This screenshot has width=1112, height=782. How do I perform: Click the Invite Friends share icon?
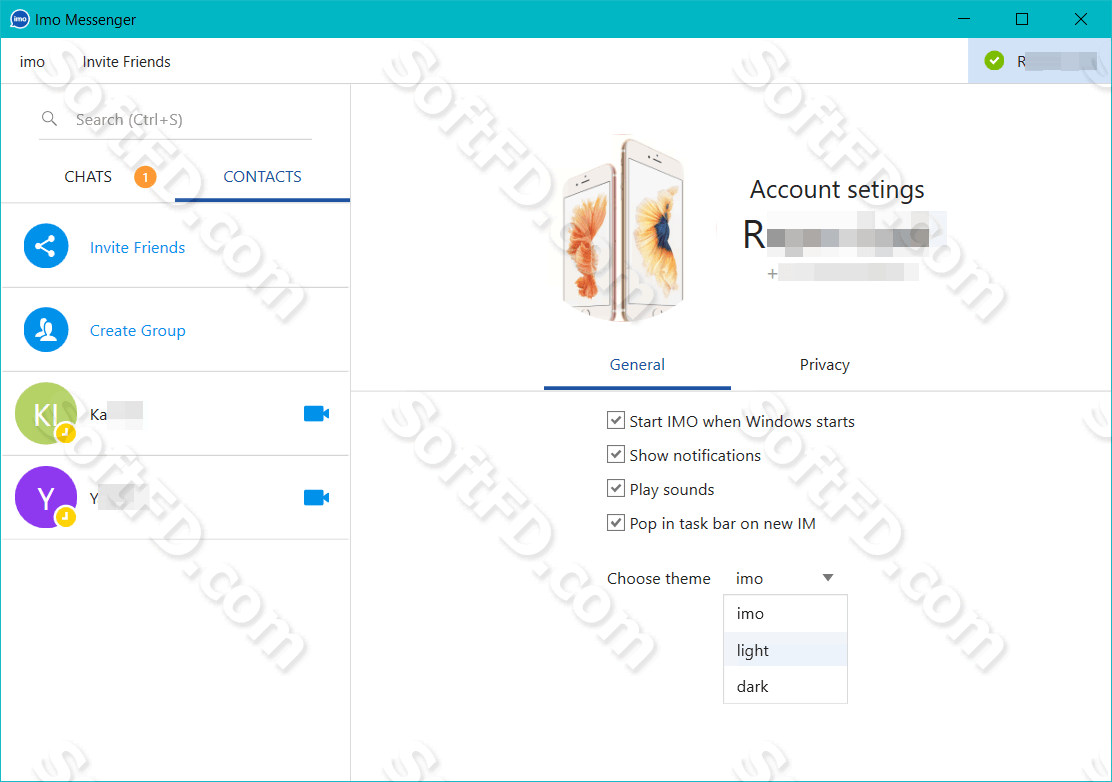point(46,246)
